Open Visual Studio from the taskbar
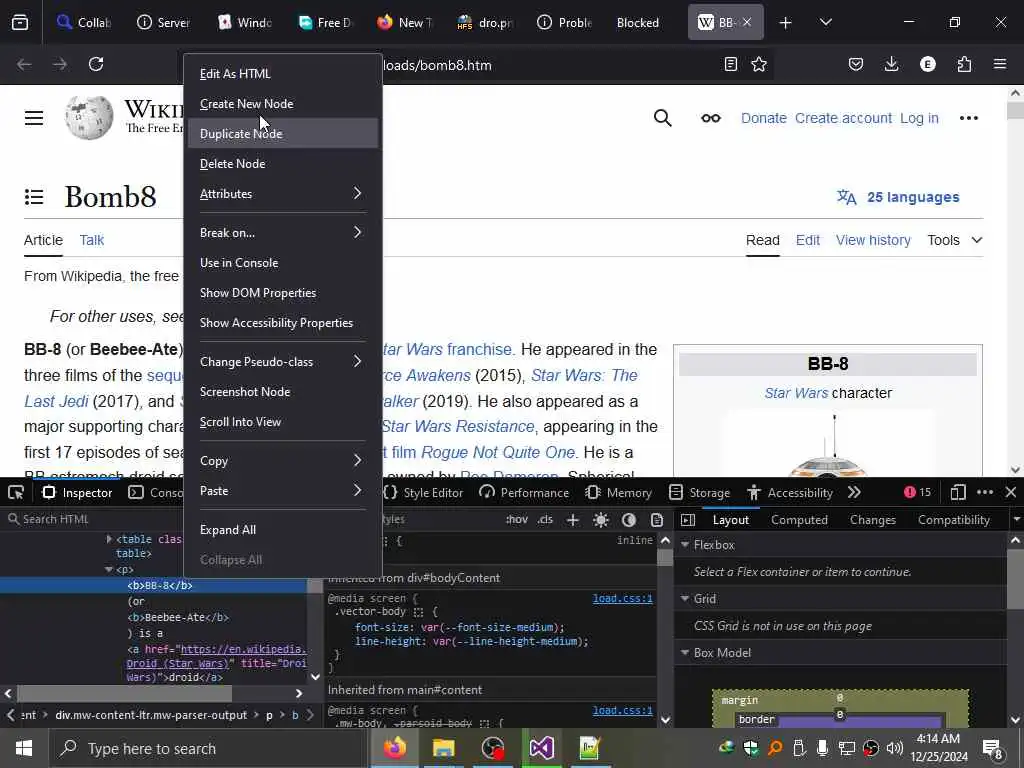 pos(541,748)
